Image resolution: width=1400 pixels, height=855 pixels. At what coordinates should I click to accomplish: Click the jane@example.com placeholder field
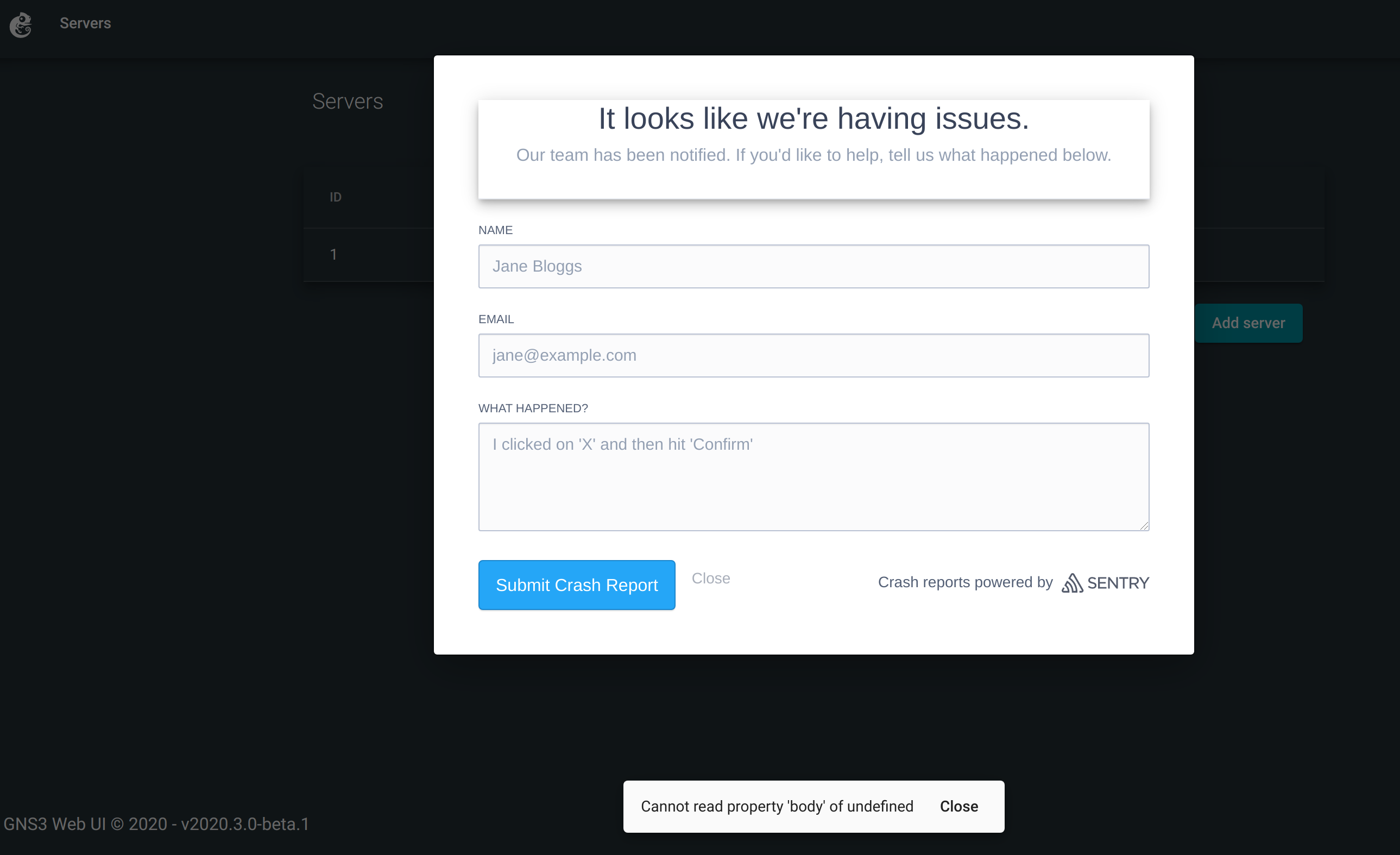pyautogui.click(x=813, y=355)
